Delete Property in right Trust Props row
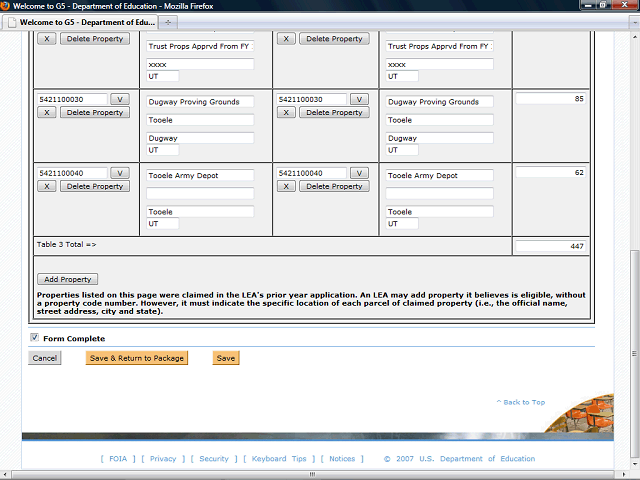This screenshot has width=640, height=480. 334,39
